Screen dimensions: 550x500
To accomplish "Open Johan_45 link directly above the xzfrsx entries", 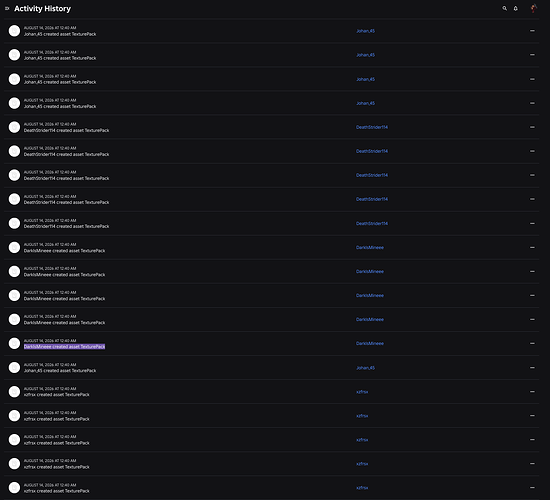I will 365,368.
